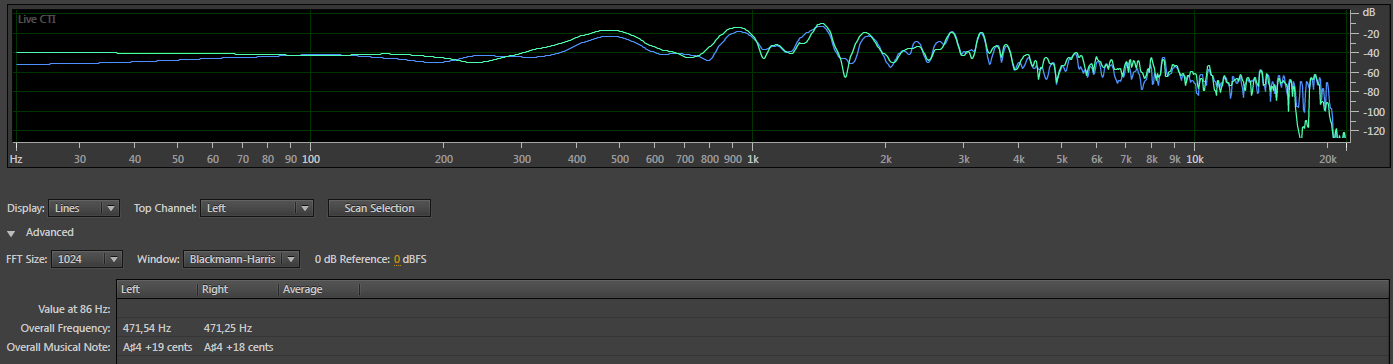The width and height of the screenshot is (1393, 364).
Task: Click the 5k mark on frequency ruler
Action: tap(1061, 159)
